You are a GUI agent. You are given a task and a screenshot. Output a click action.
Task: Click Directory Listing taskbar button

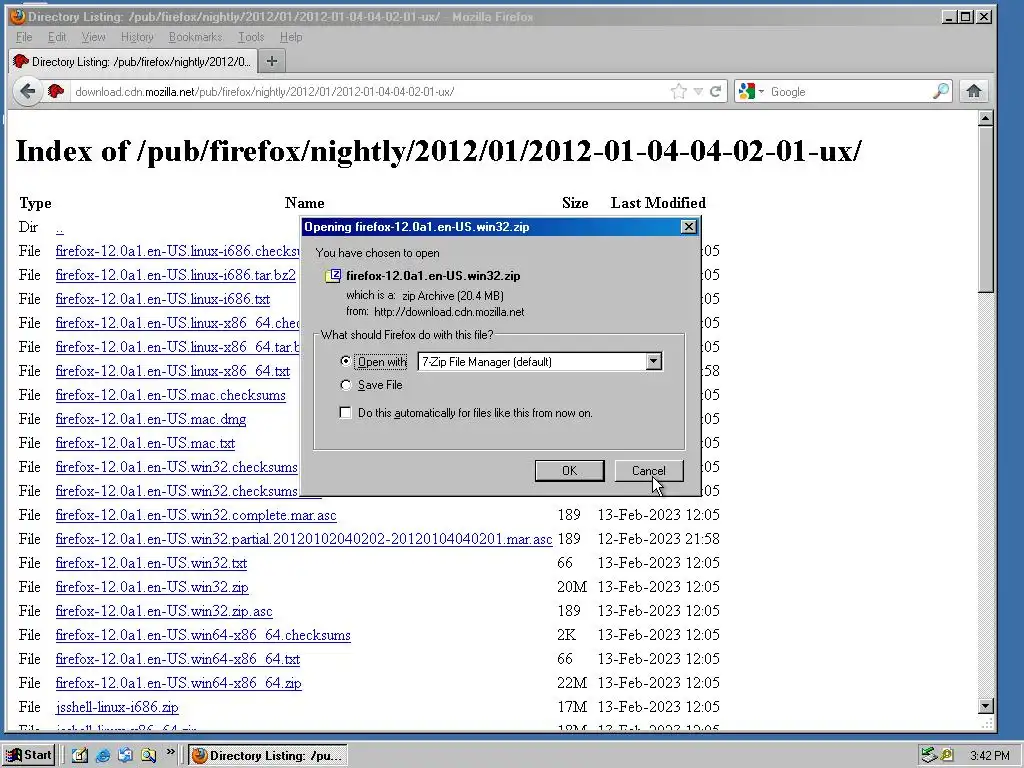click(x=268, y=756)
